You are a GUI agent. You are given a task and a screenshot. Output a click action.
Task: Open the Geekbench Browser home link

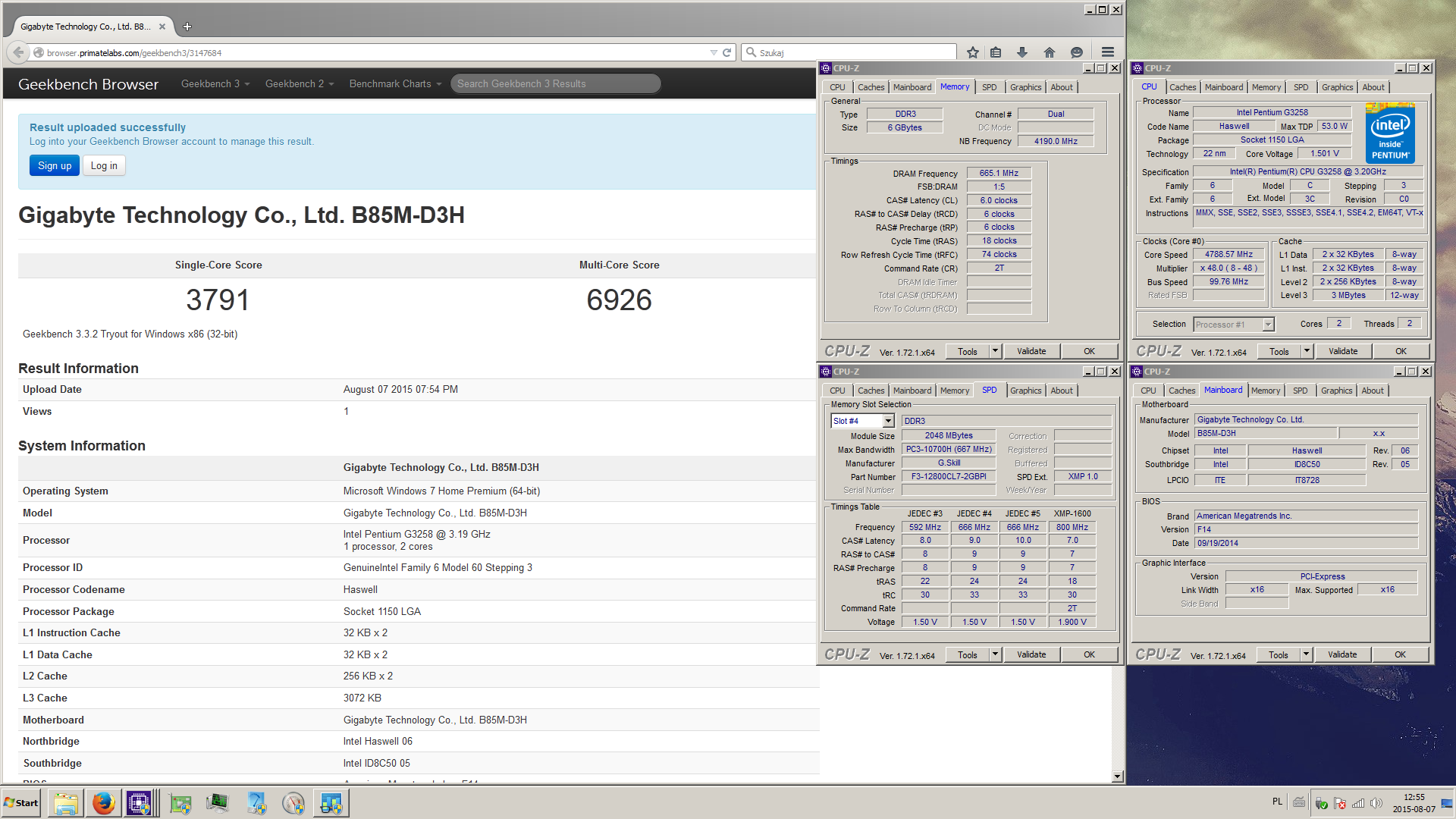pyautogui.click(x=88, y=84)
